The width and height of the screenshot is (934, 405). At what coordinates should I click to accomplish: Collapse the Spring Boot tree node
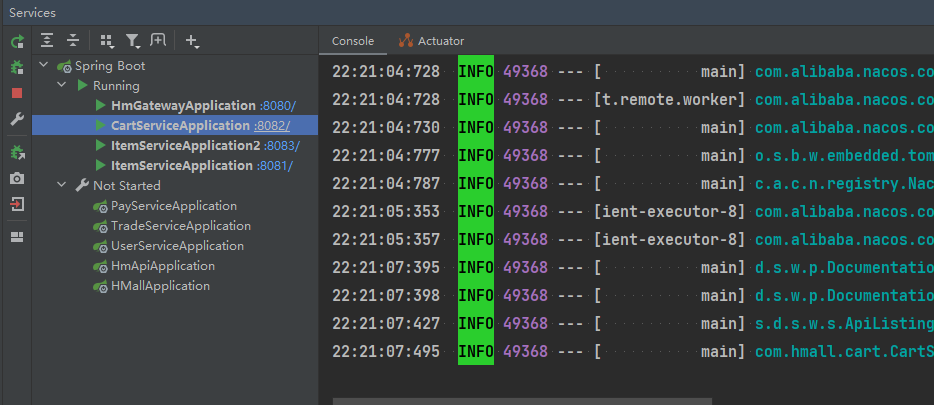pyautogui.click(x=44, y=66)
